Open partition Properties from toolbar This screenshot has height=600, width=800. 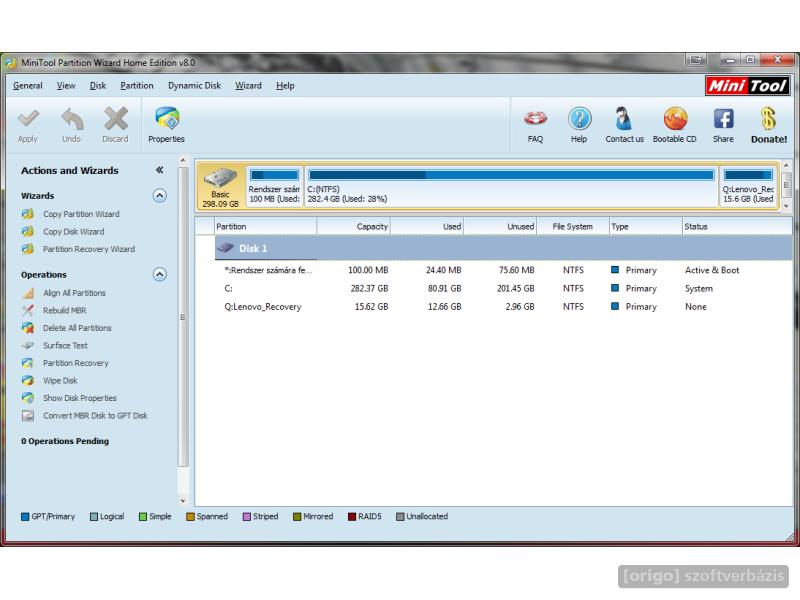tap(166, 125)
